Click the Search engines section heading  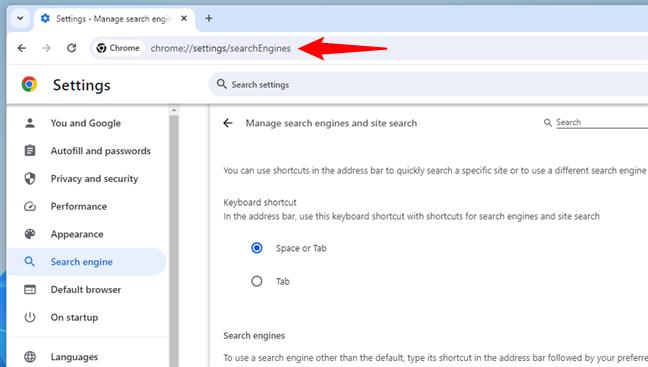[254, 336]
